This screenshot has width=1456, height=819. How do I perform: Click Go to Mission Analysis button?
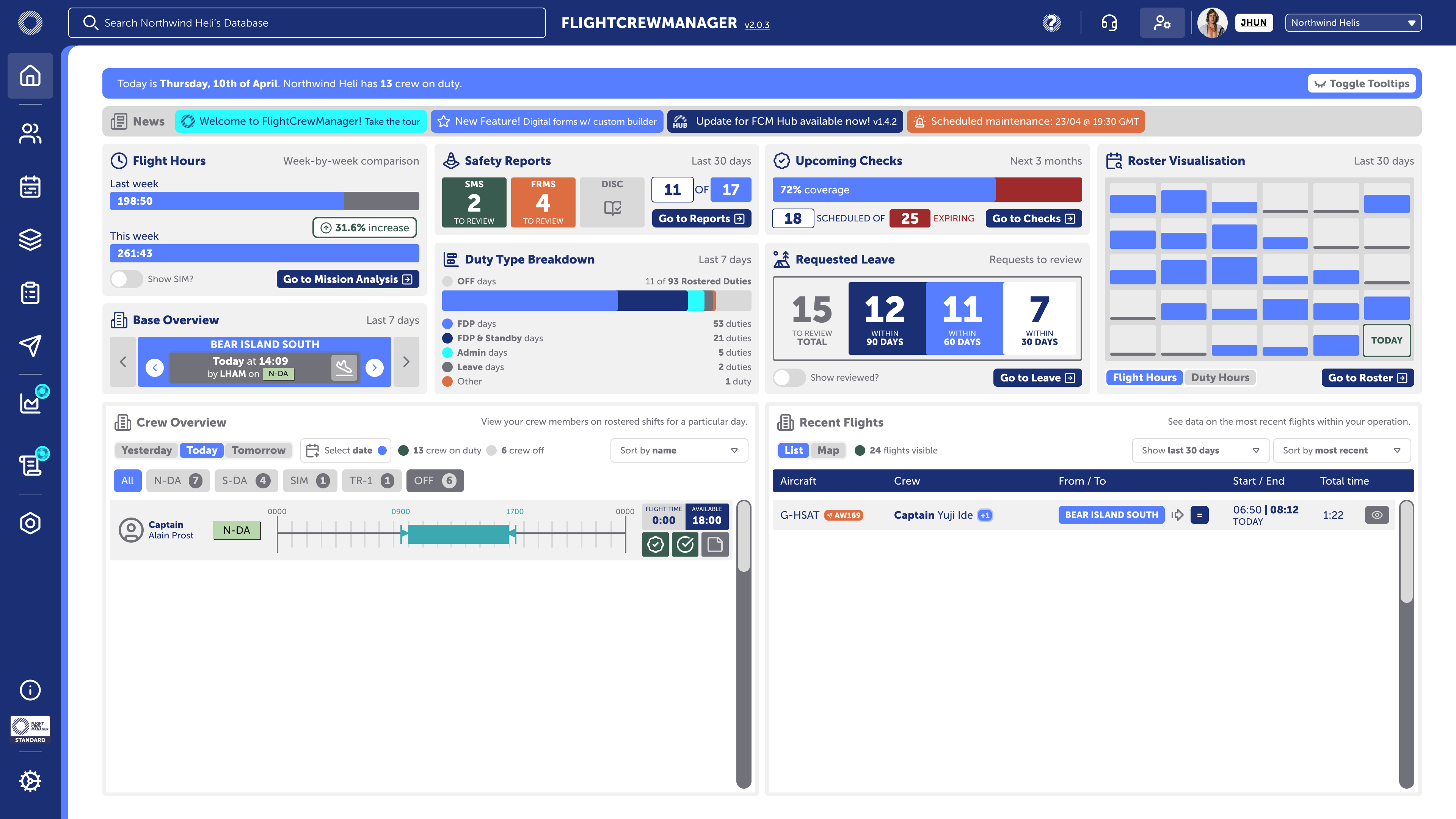point(347,279)
